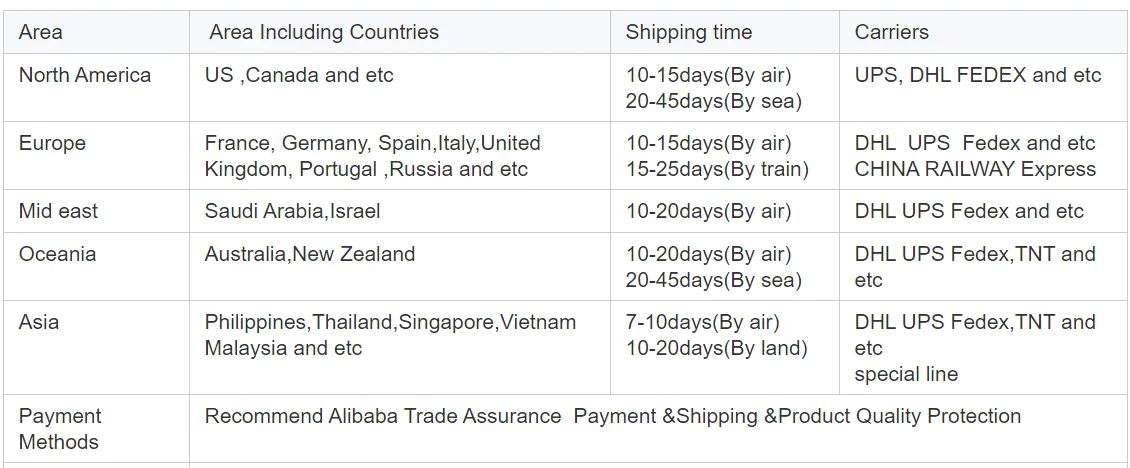Click the Payment Methods cell
The height and width of the screenshot is (468, 1130).
(60, 429)
